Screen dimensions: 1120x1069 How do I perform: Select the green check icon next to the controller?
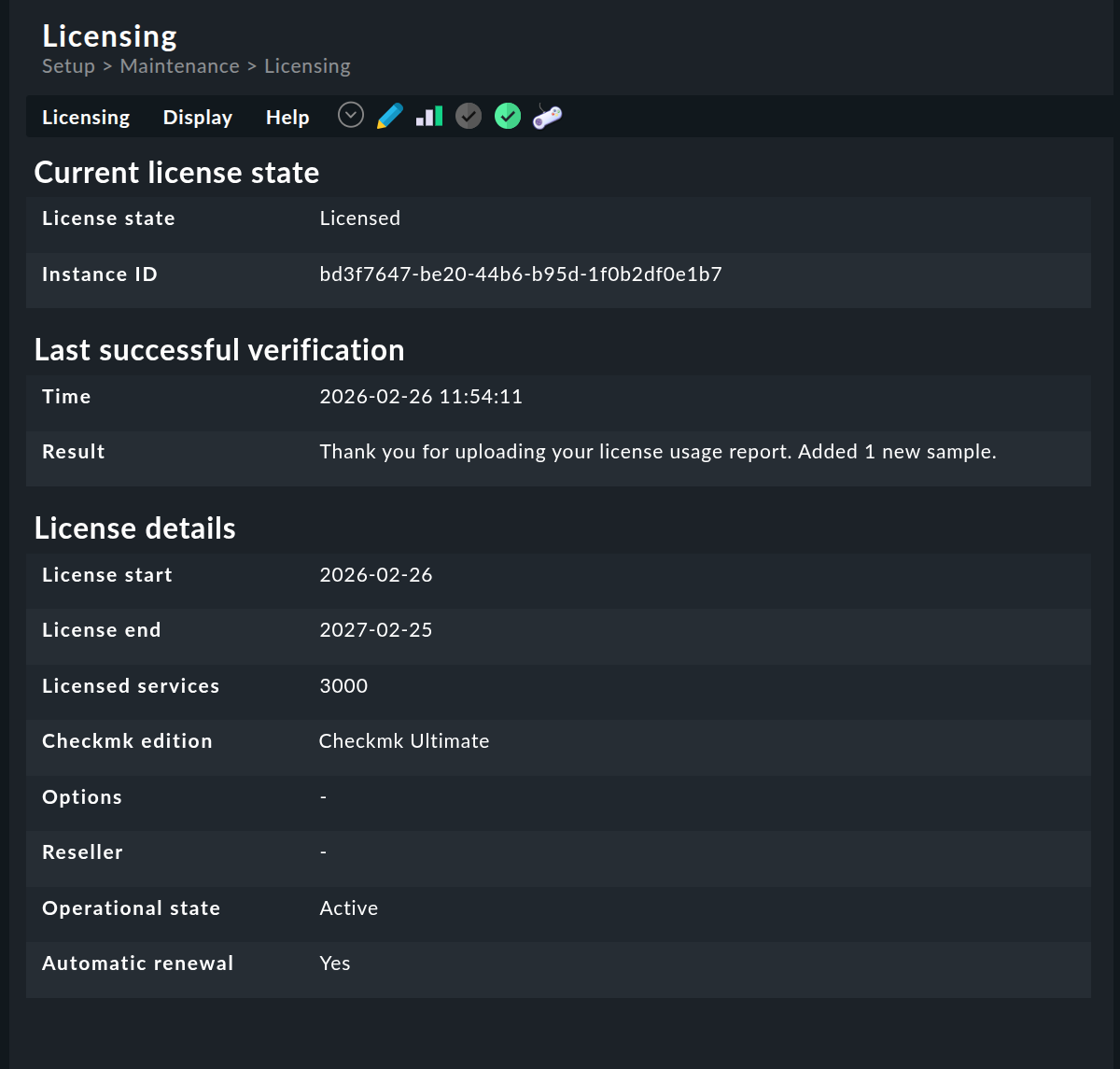click(x=507, y=115)
